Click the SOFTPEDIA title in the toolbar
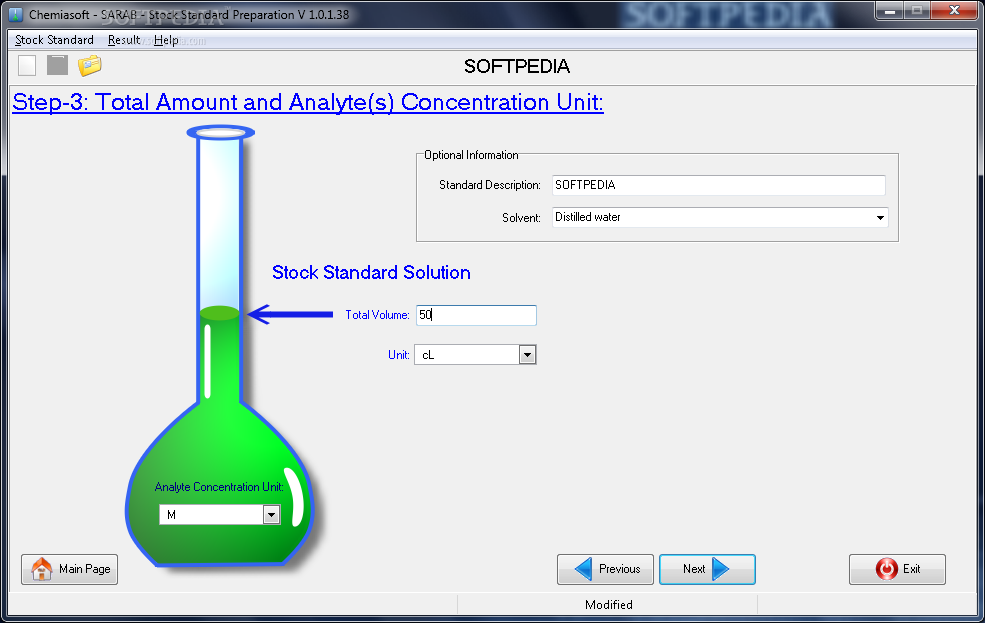This screenshot has height=623, width=985. 516,66
